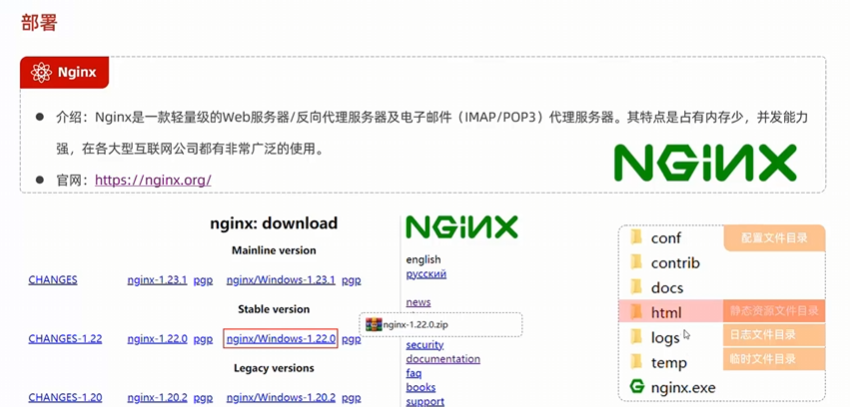Click the docs folder icon
The width and height of the screenshot is (850, 407).
[636, 287]
